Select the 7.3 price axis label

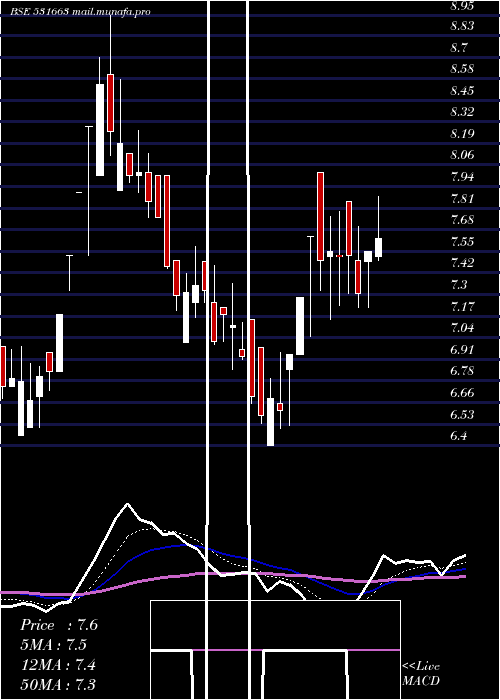click(459, 284)
